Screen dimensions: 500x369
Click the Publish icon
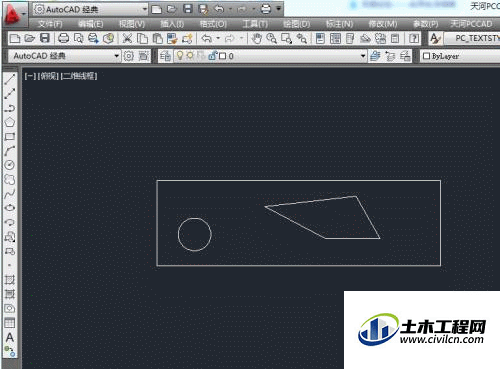pos(93,38)
